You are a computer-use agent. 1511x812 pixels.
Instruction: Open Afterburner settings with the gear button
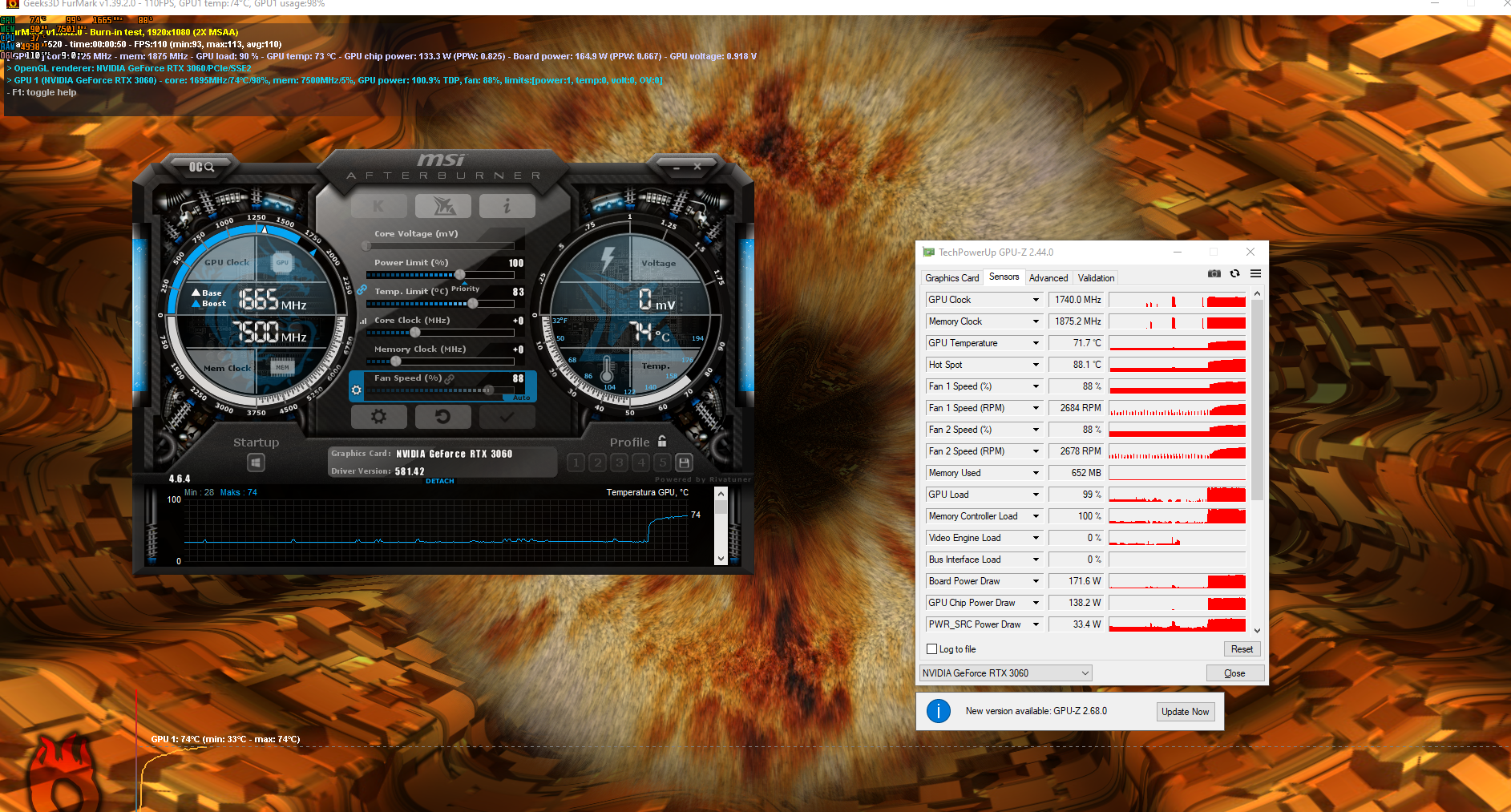[x=378, y=417]
